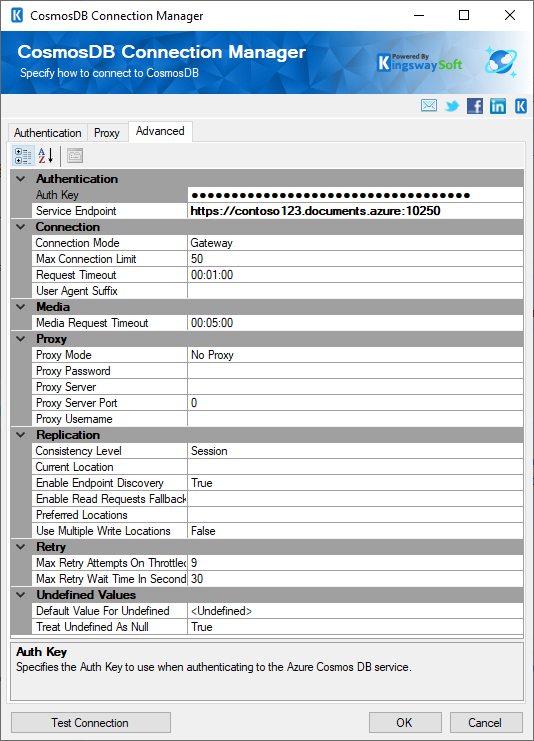Screen dimensions: 534x741
Task: Edit the Media Request Timeout value 00:05:00
Action: coord(355,323)
